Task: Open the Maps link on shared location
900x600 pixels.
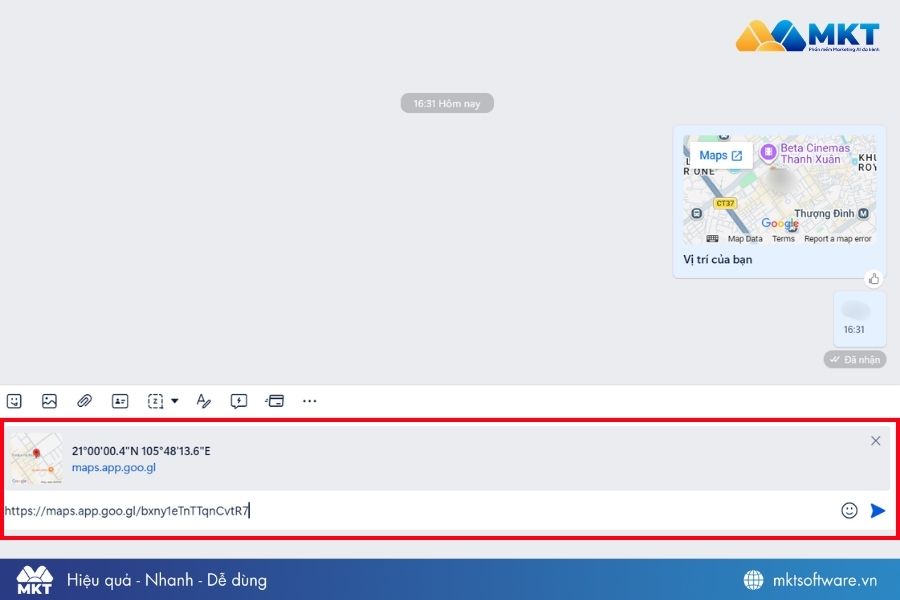Action: [x=720, y=156]
